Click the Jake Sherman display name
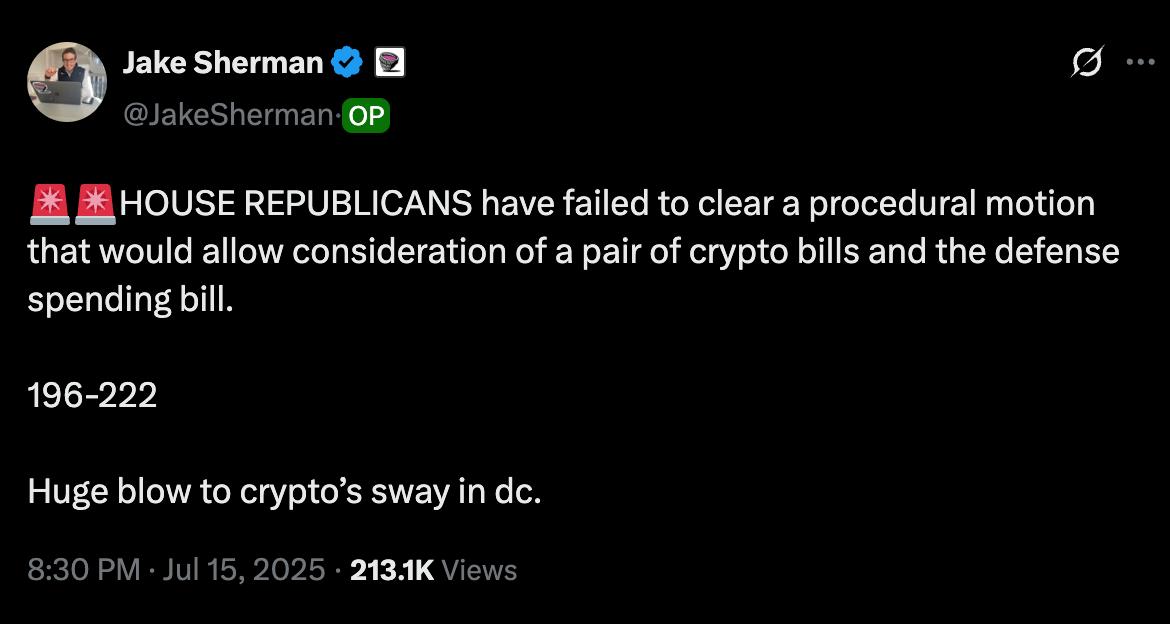 (222, 63)
